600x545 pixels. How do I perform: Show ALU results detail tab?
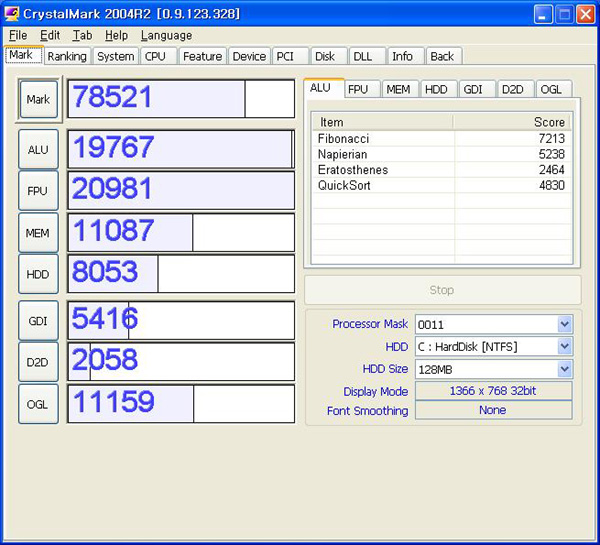point(324,88)
